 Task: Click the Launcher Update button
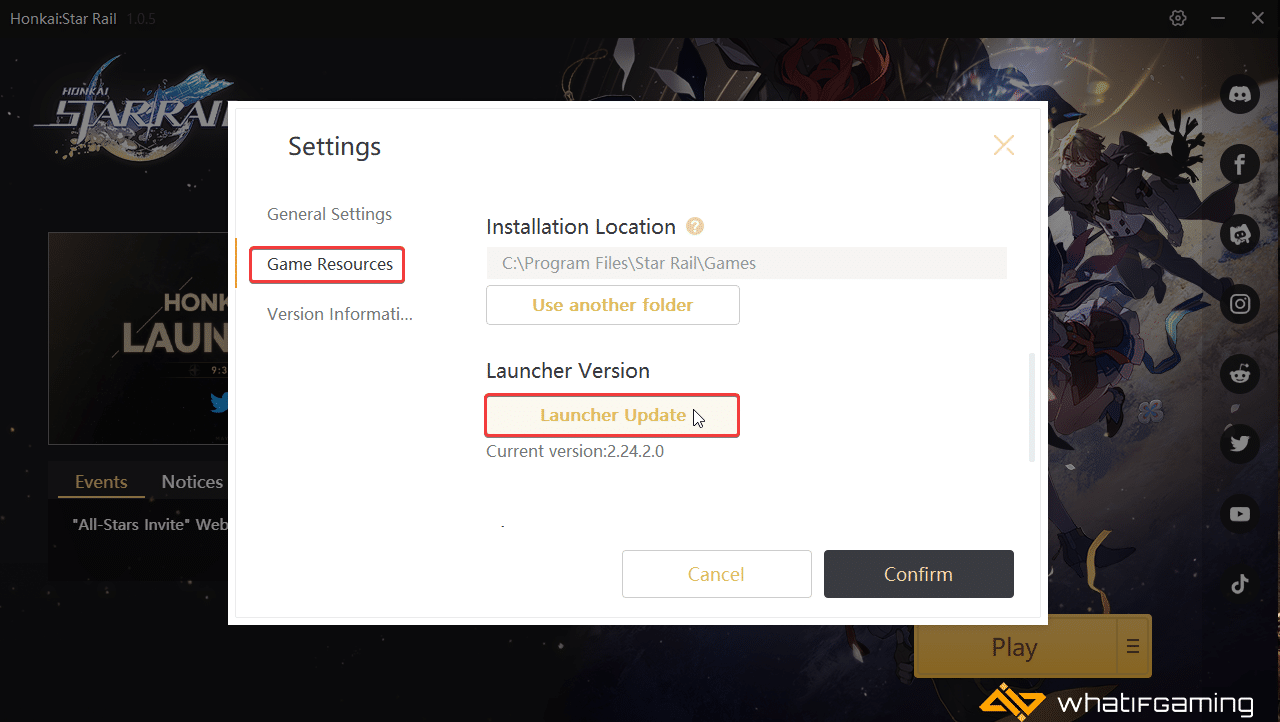click(x=613, y=415)
